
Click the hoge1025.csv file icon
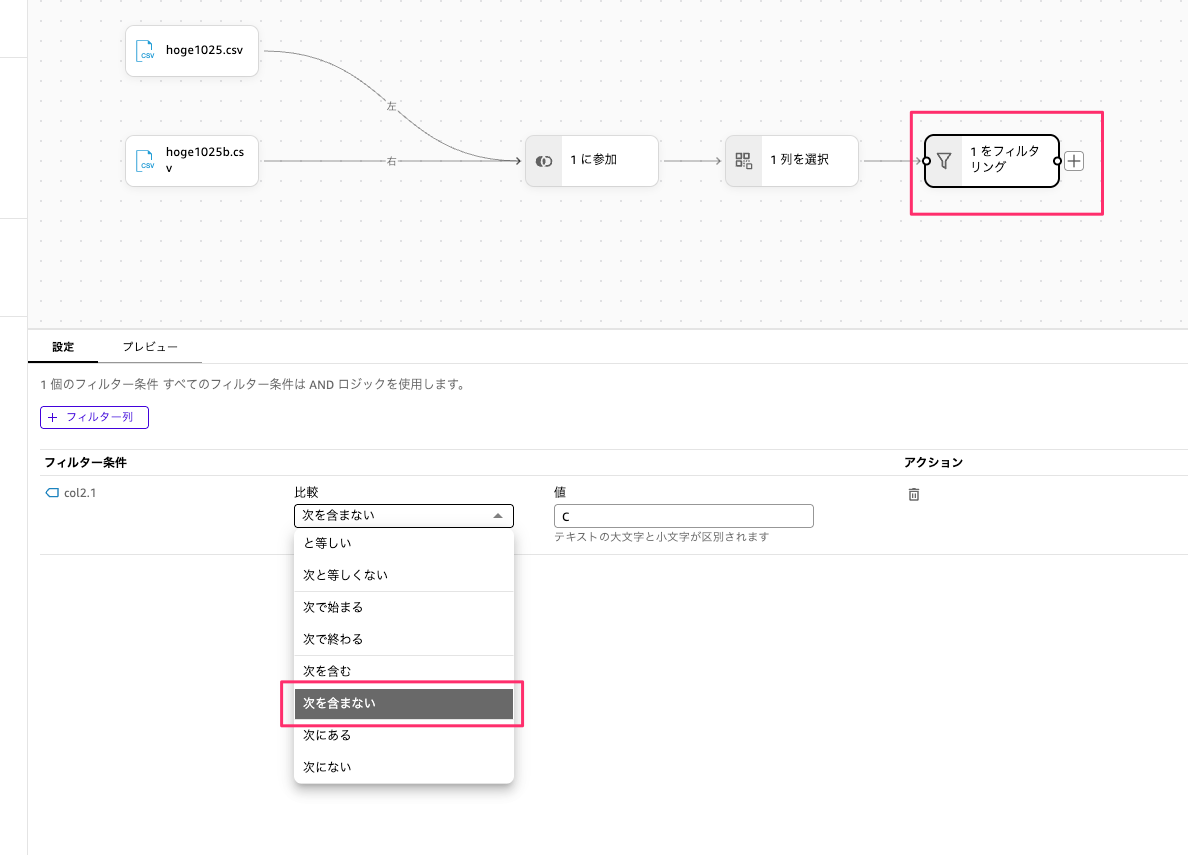[145, 51]
